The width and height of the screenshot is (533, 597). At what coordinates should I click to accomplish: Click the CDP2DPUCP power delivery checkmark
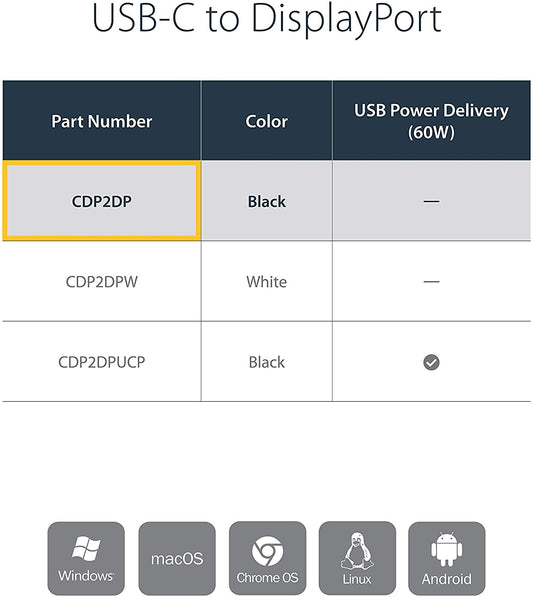[x=431, y=362]
